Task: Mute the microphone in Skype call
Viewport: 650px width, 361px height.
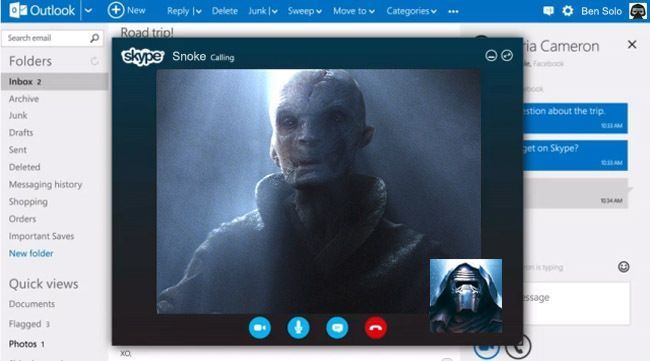Action: point(298,327)
